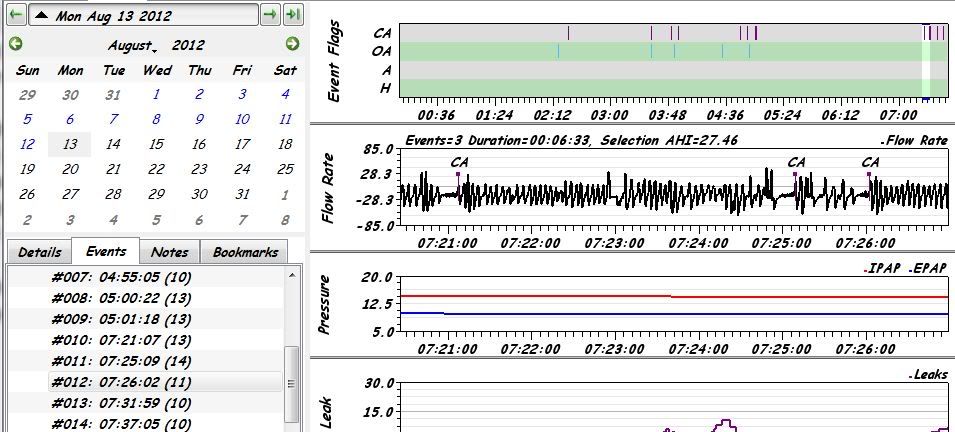The height and width of the screenshot is (432, 955).
Task: Open the August month dropdown
Action: [131, 45]
